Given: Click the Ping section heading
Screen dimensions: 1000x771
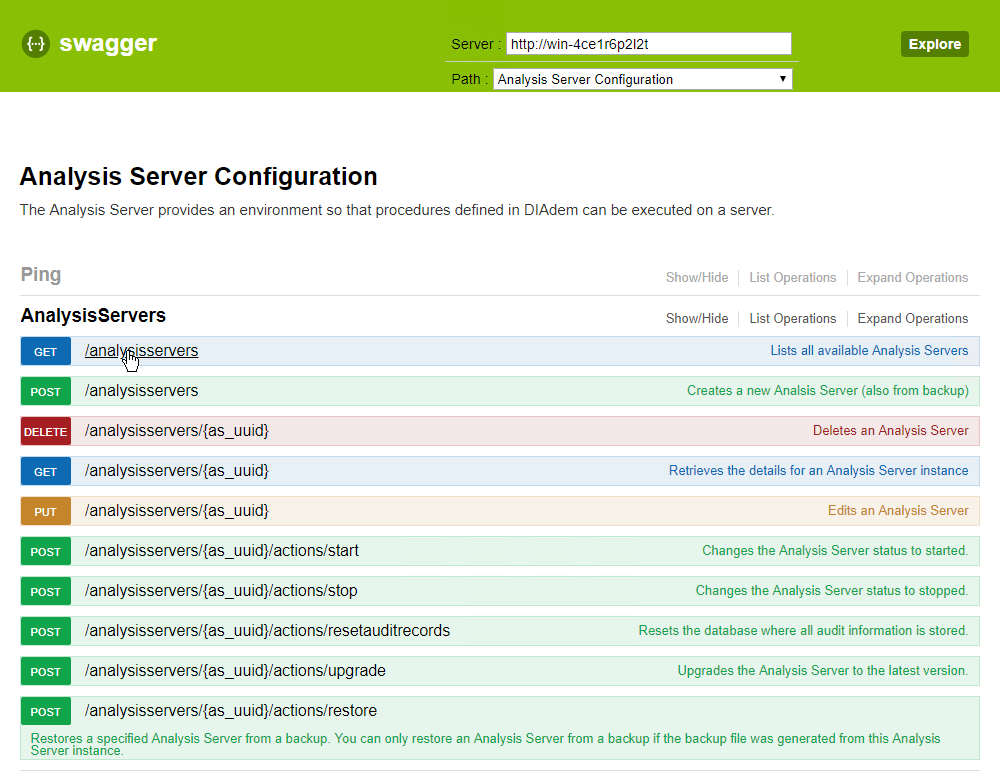Looking at the screenshot, I should click(41, 275).
